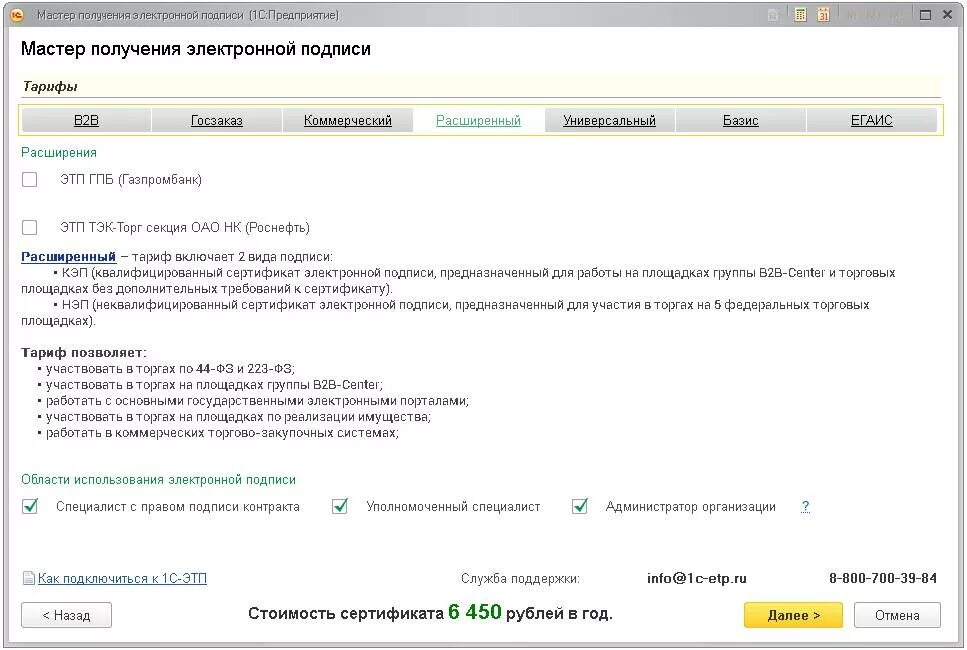967x650 pixels.
Task: Maximize the wizard window
Action: click(x=925, y=15)
